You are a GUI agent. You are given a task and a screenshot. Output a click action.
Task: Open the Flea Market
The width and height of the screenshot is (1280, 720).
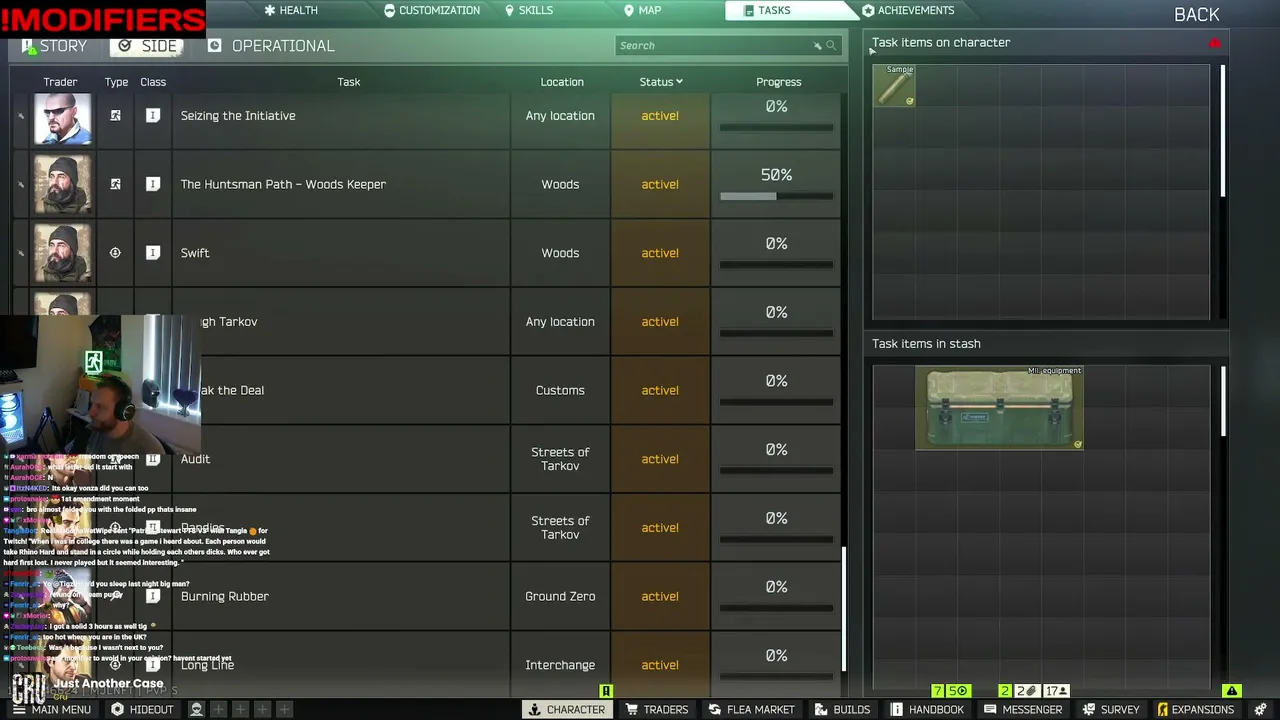(752, 709)
